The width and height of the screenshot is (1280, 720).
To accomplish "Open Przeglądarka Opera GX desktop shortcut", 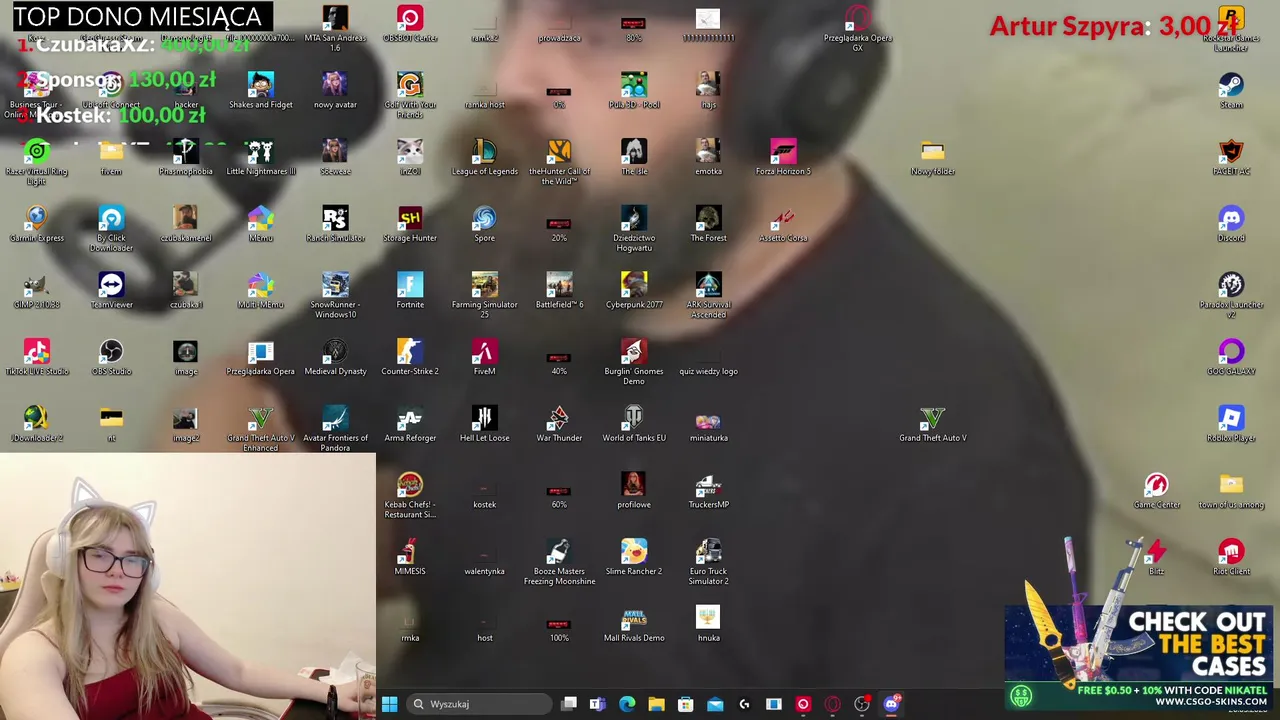I will [x=858, y=28].
